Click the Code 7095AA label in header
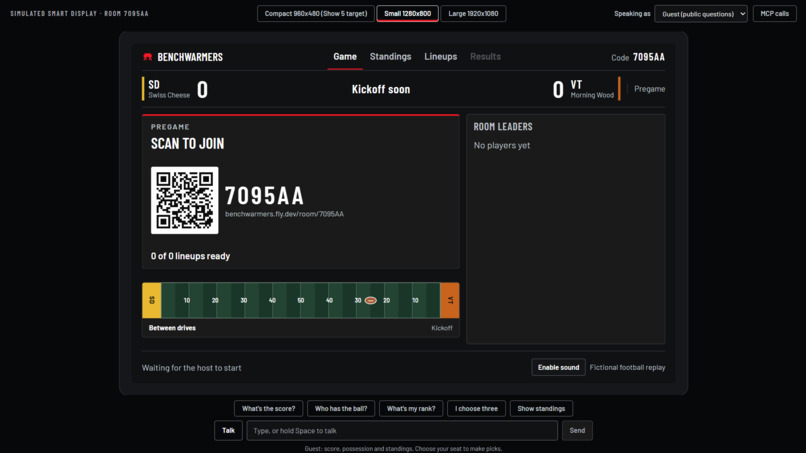The image size is (806, 453). click(637, 57)
